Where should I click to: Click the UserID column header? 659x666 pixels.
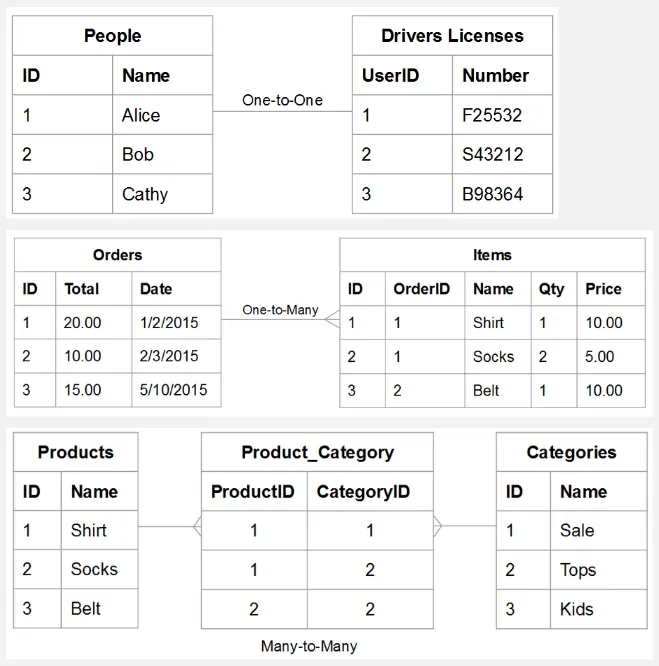(390, 75)
